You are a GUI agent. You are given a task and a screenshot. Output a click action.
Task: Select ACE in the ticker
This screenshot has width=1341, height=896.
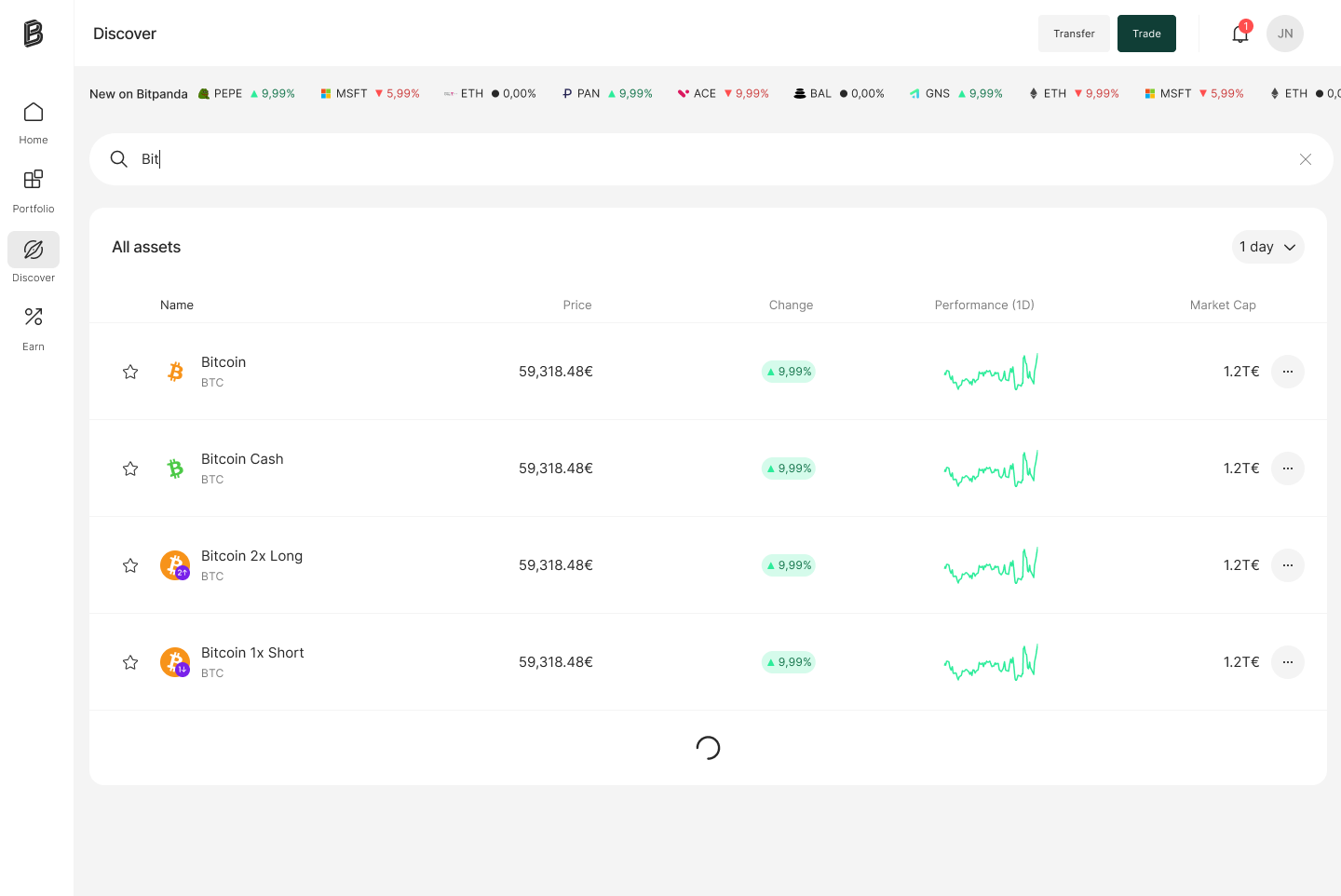[724, 94]
